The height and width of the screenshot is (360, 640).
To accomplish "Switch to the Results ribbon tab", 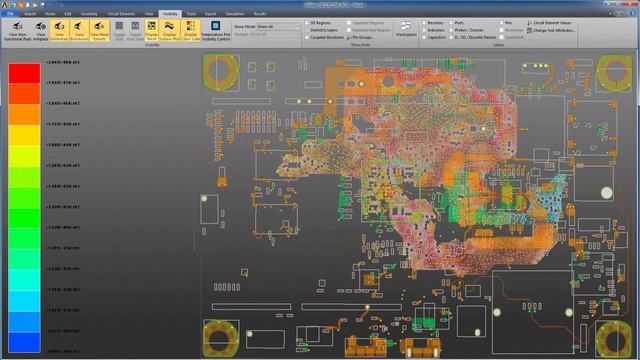I will click(x=260, y=13).
